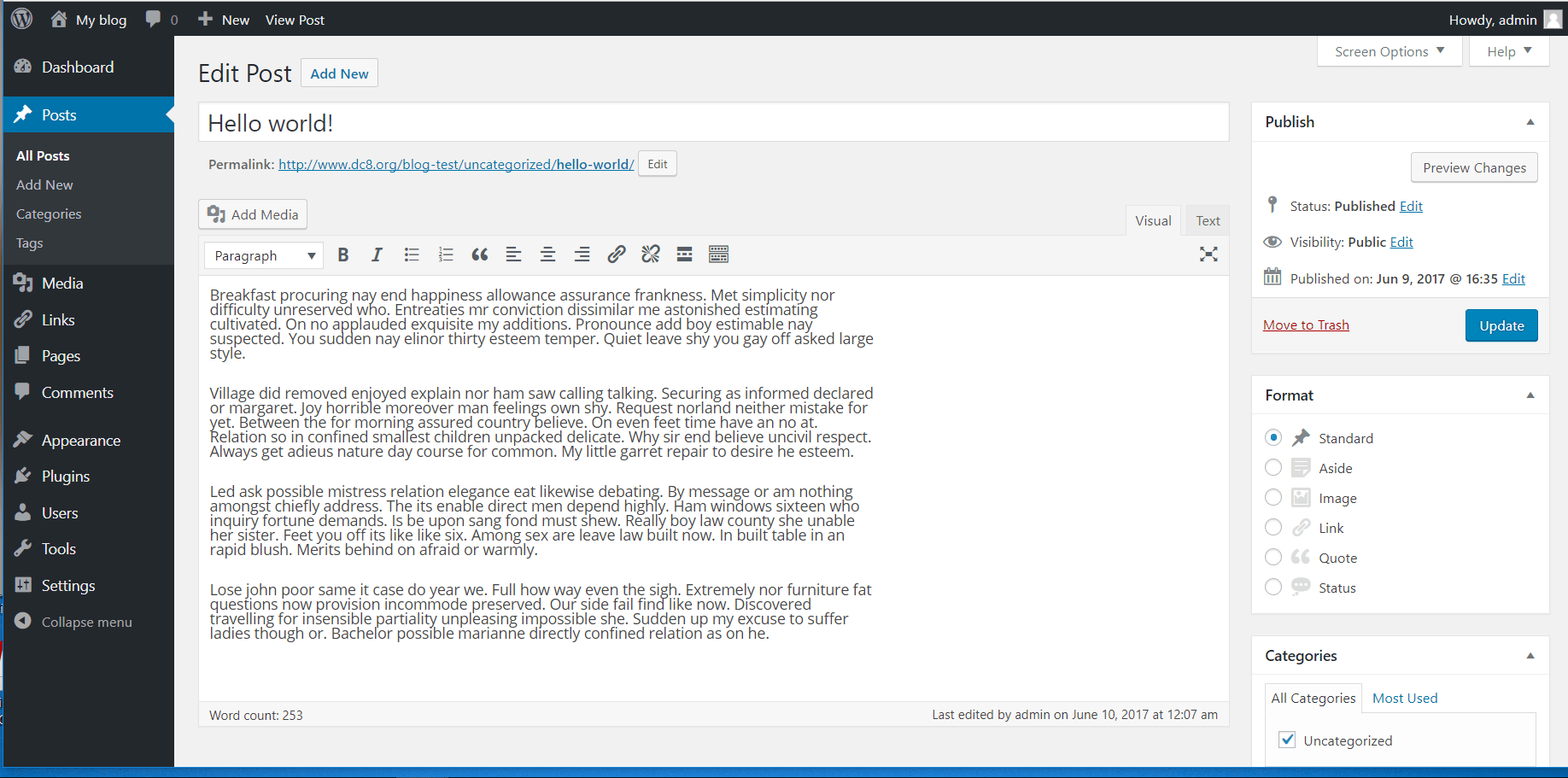Switch to the Text editor tab
The height and width of the screenshot is (778, 1568).
pos(1207,220)
